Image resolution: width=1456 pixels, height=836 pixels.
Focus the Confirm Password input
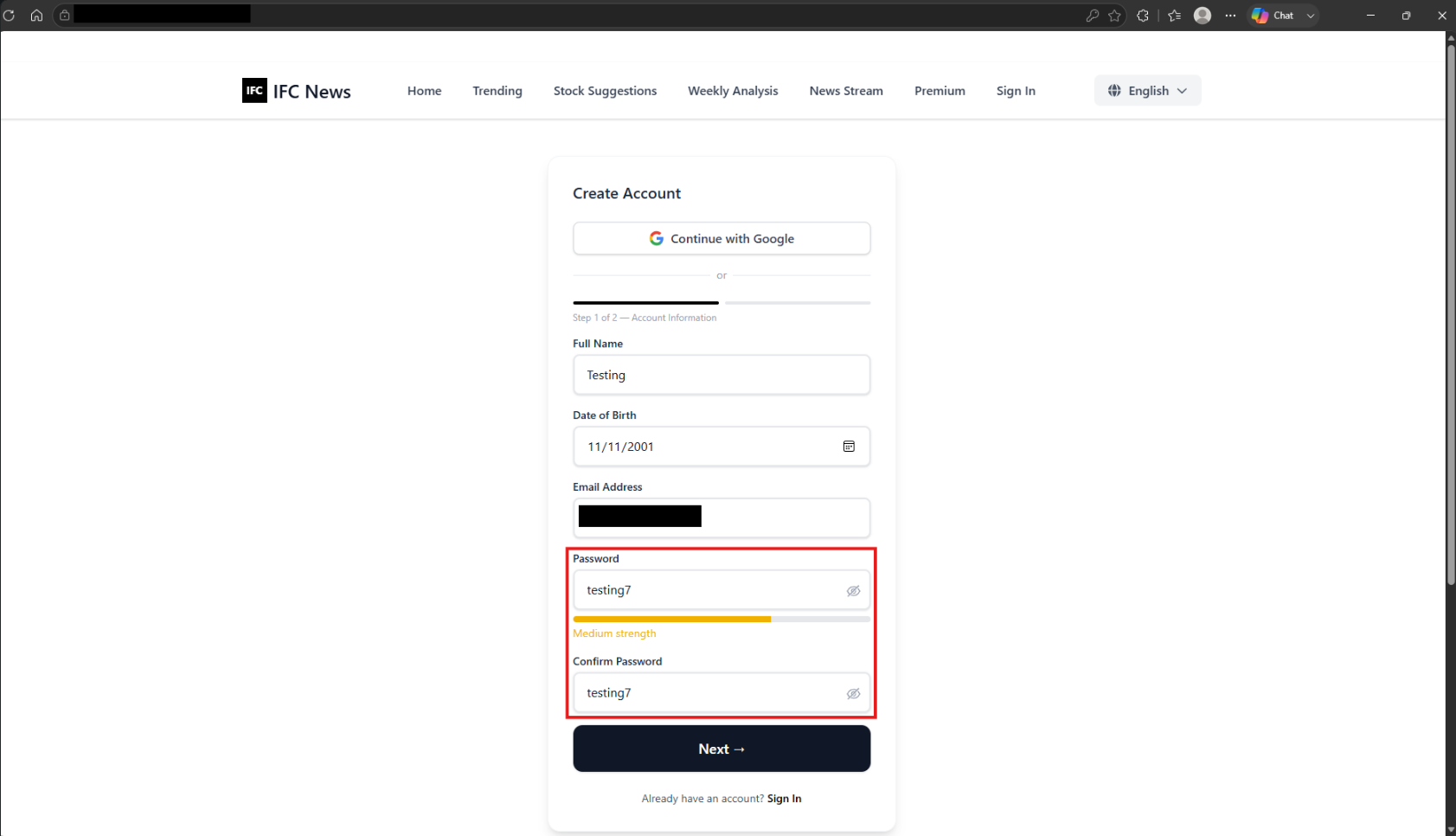(722, 693)
